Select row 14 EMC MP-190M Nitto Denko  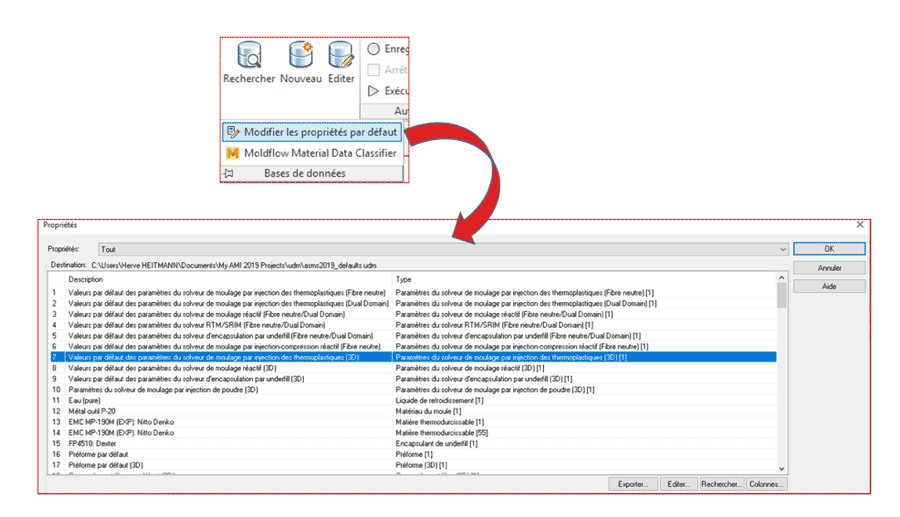point(413,433)
